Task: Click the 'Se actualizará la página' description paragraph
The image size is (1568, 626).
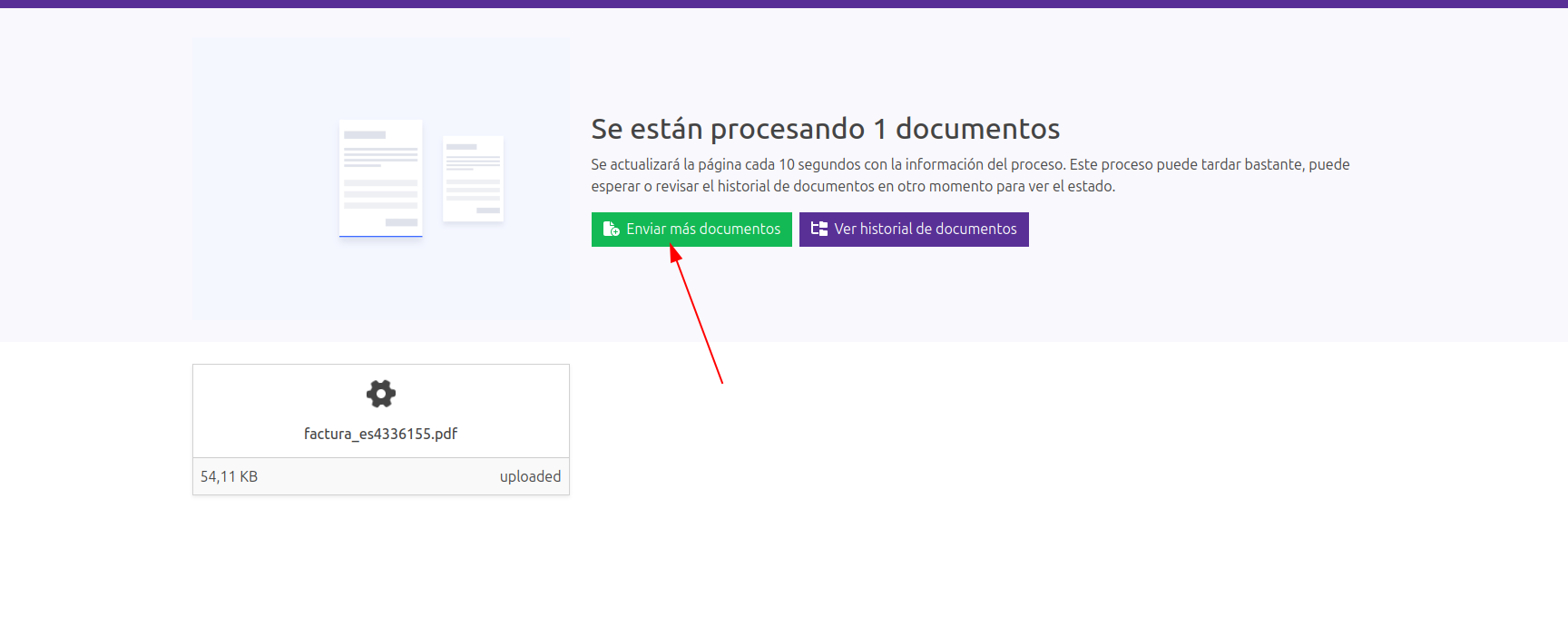Action: click(970, 175)
